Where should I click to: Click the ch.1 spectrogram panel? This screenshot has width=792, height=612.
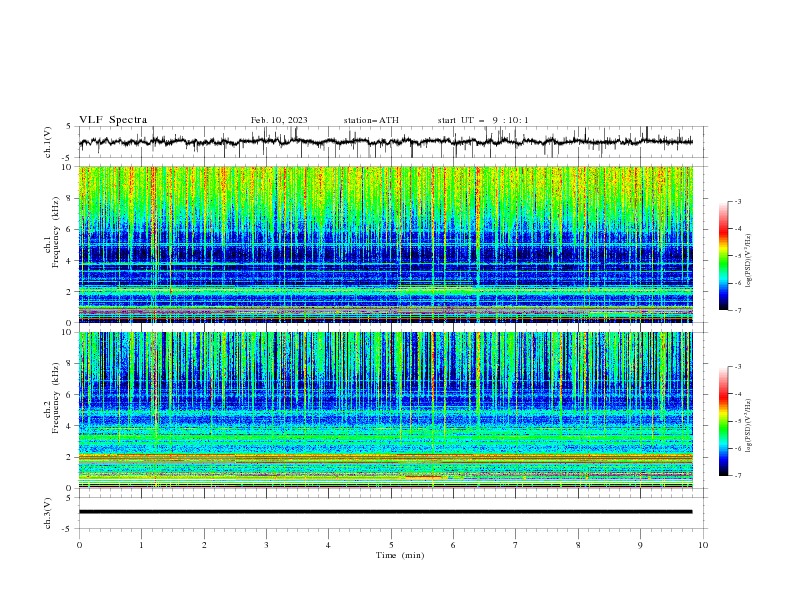(386, 244)
